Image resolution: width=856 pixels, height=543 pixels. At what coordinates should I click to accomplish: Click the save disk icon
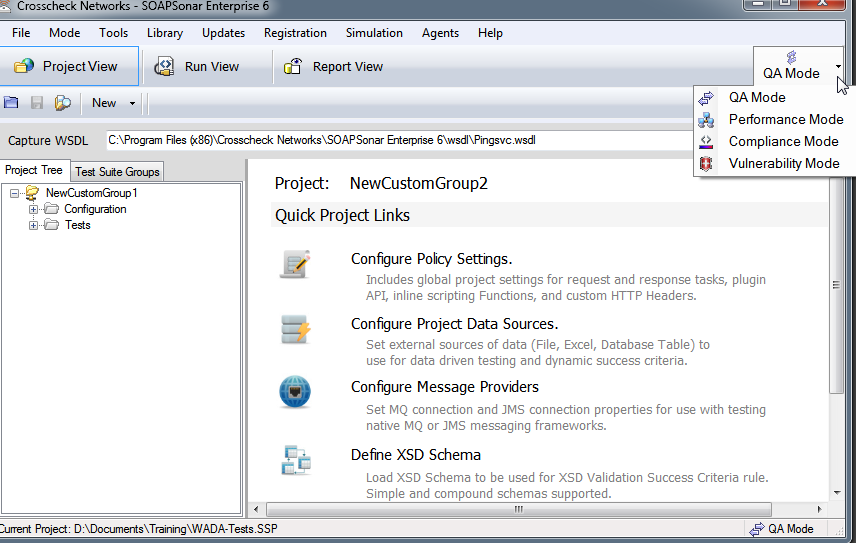coord(37,103)
